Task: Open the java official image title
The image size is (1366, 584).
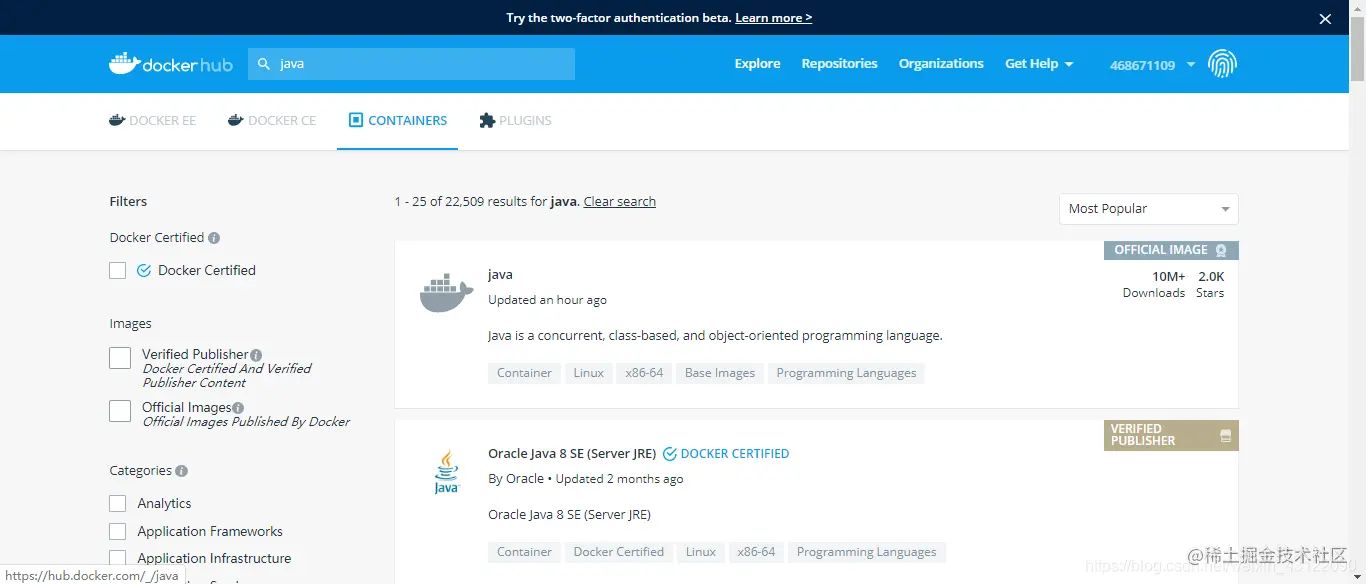Action: click(x=500, y=274)
